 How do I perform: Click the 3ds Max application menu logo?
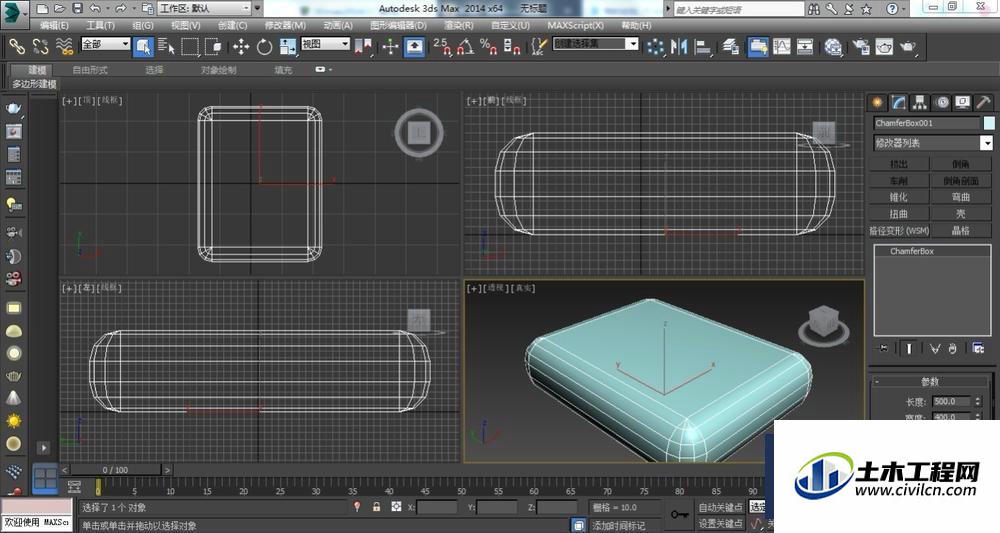point(14,13)
